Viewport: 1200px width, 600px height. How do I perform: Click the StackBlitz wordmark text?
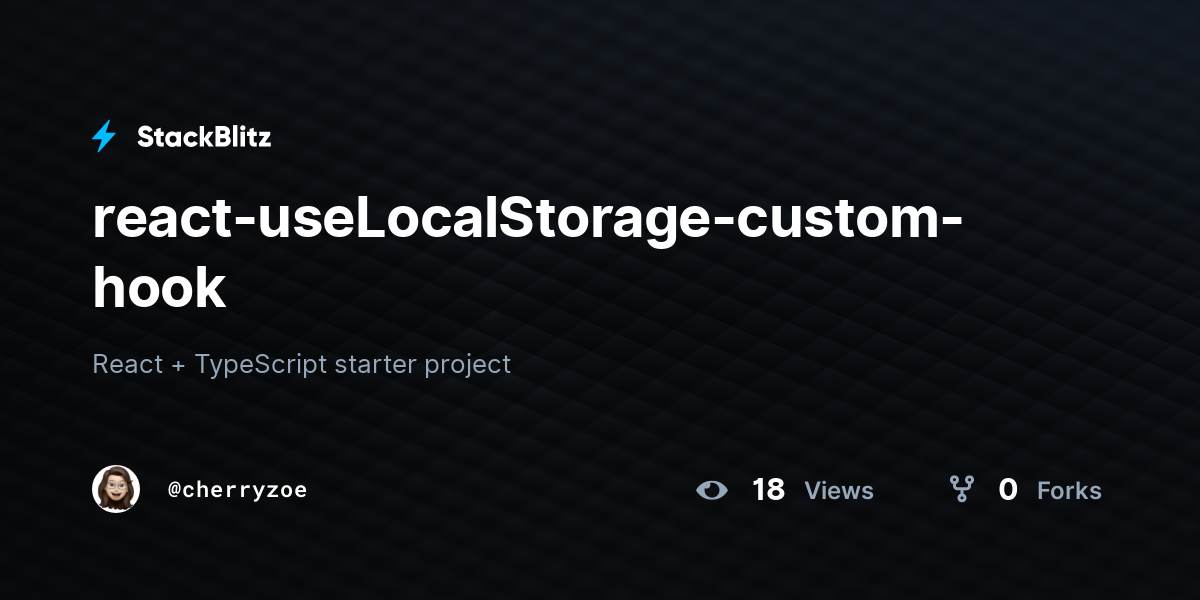point(204,137)
